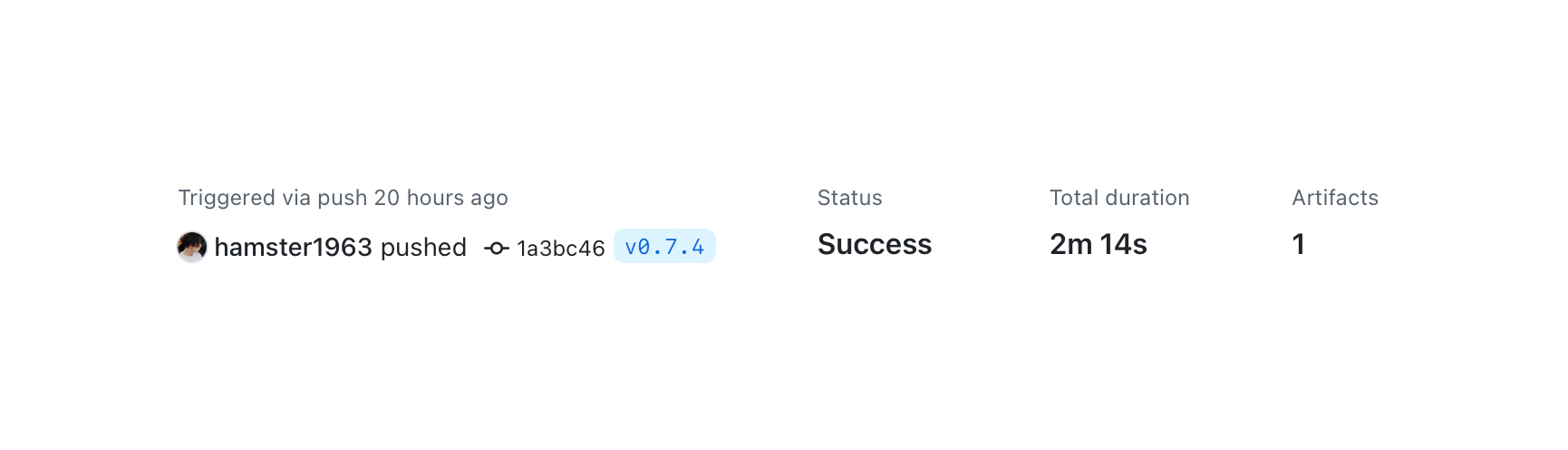Image resolution: width=1568 pixels, height=450 pixels.
Task: Click hamster1963's profile avatar
Action: coord(192,247)
